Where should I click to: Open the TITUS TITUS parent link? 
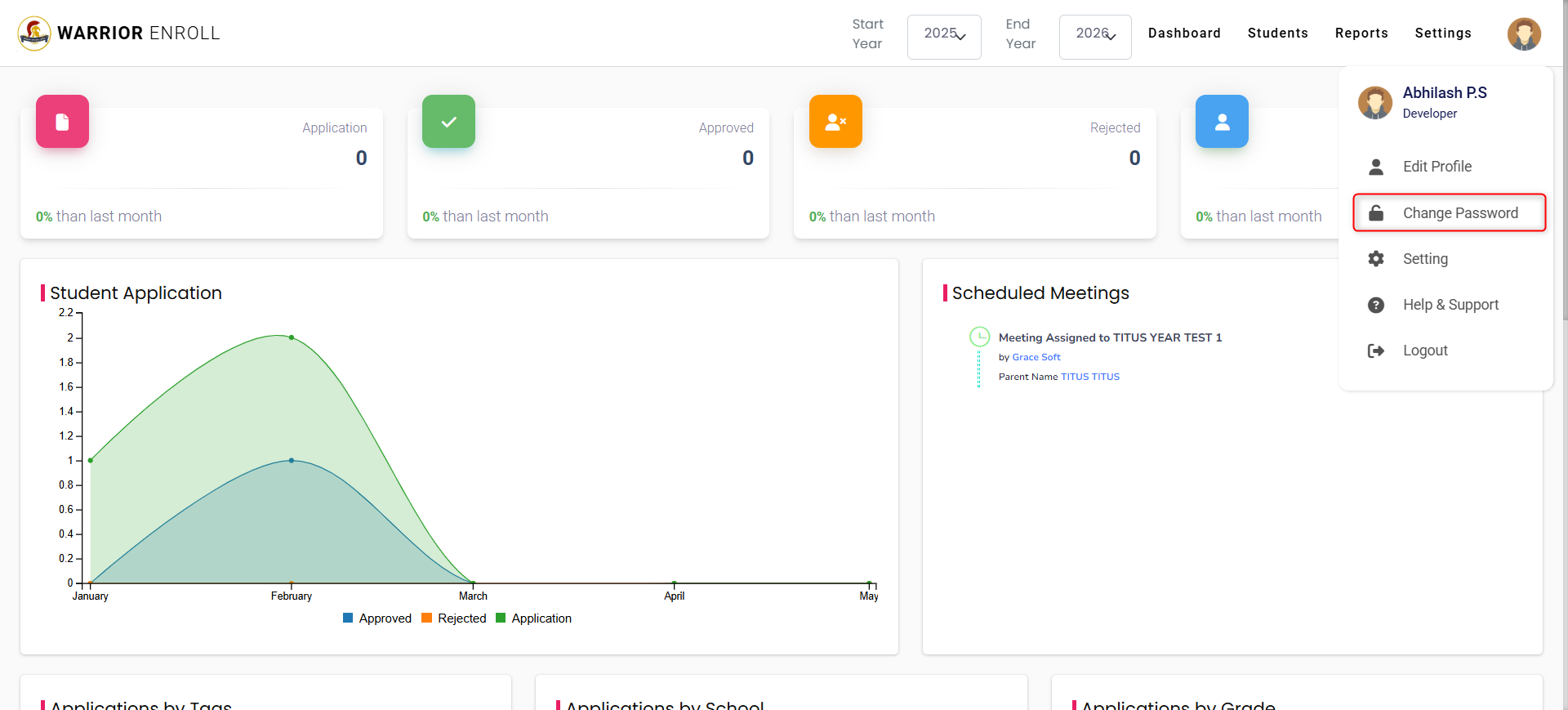(1089, 377)
